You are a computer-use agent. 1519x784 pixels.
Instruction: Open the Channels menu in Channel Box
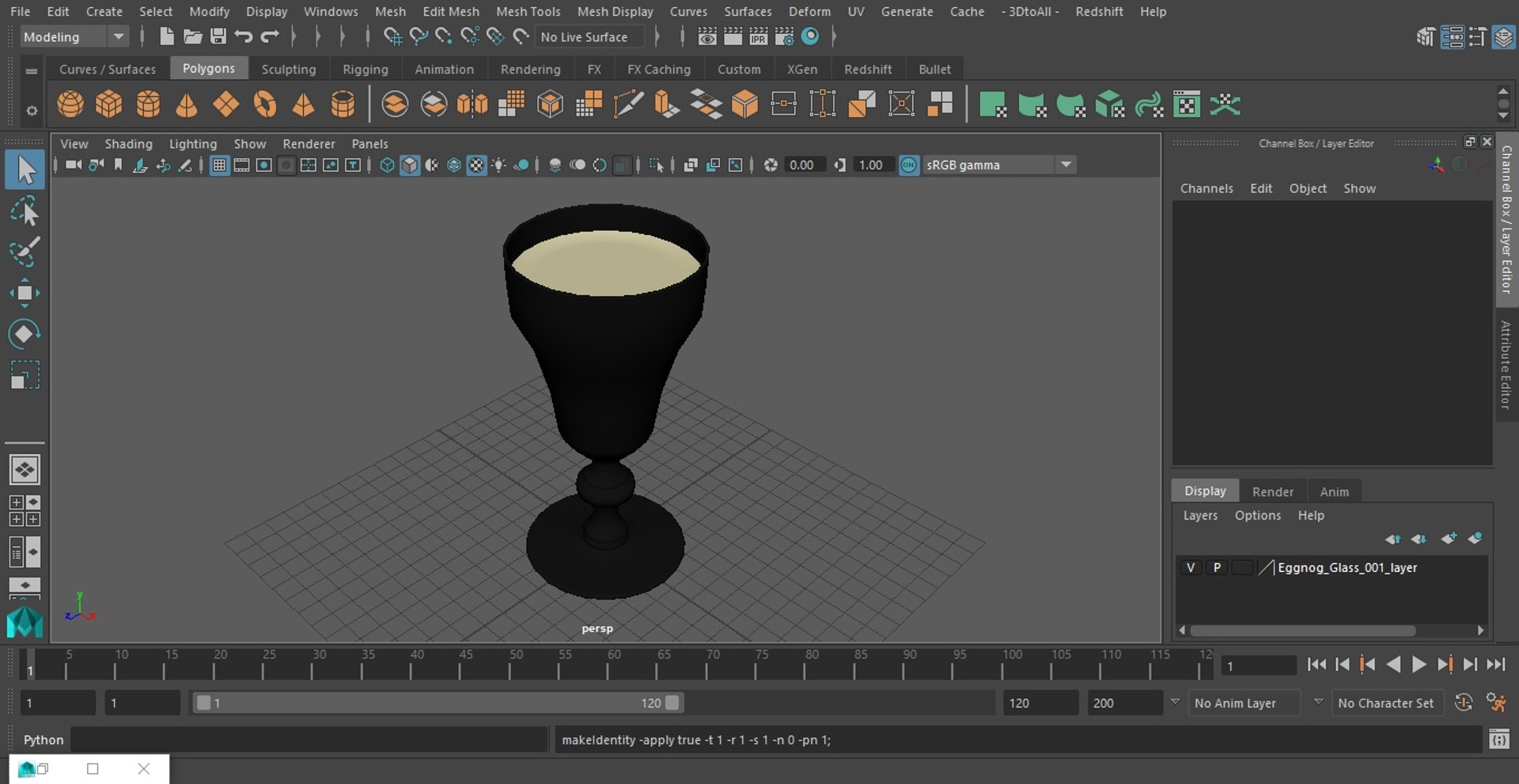1206,188
